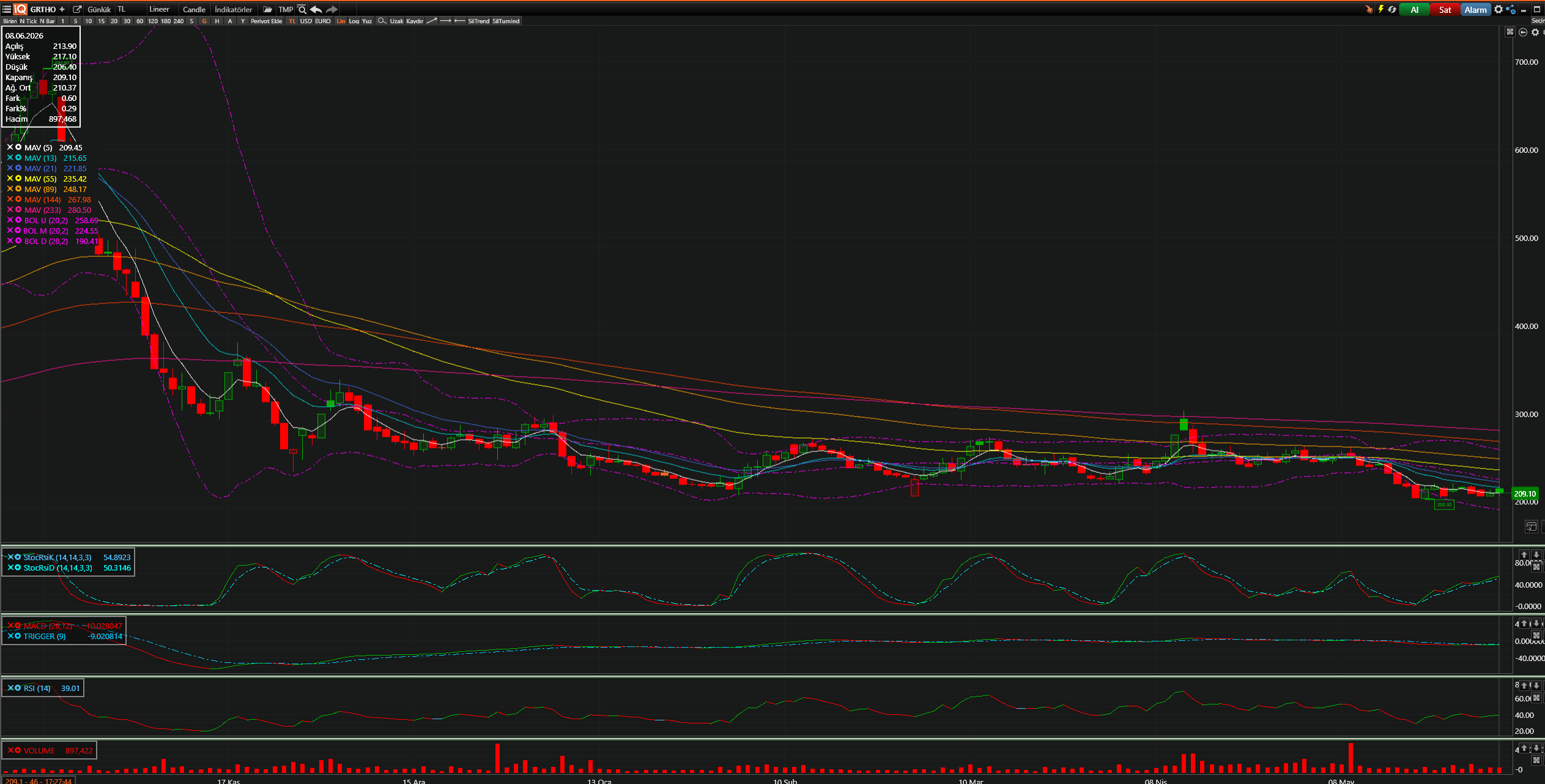Select the 240 minute period
Screen dimensions: 1545x784
click(x=179, y=21)
